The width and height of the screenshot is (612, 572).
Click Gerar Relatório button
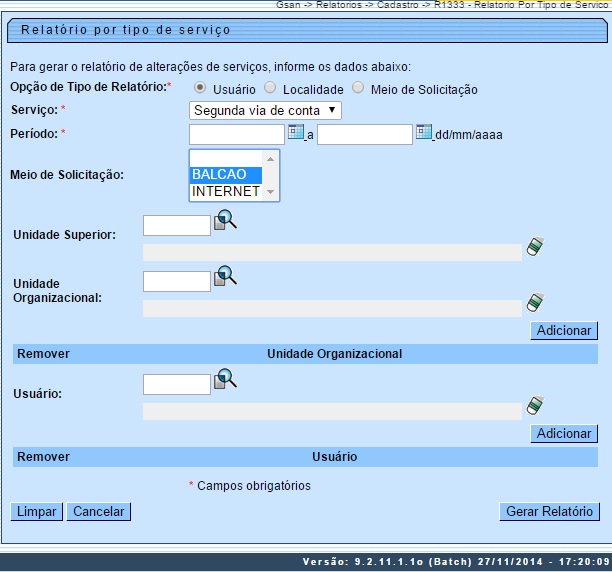[x=549, y=511]
